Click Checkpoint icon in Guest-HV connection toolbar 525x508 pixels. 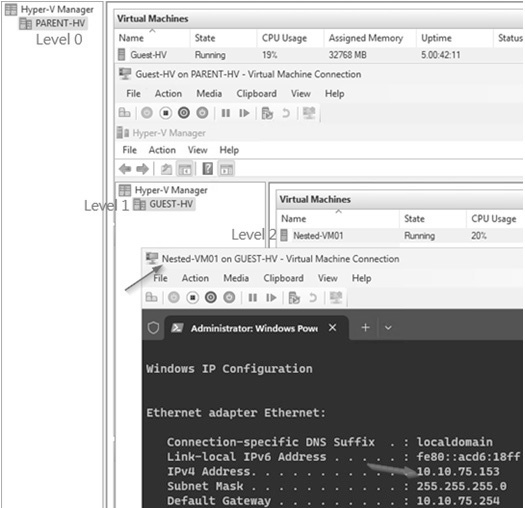click(267, 113)
